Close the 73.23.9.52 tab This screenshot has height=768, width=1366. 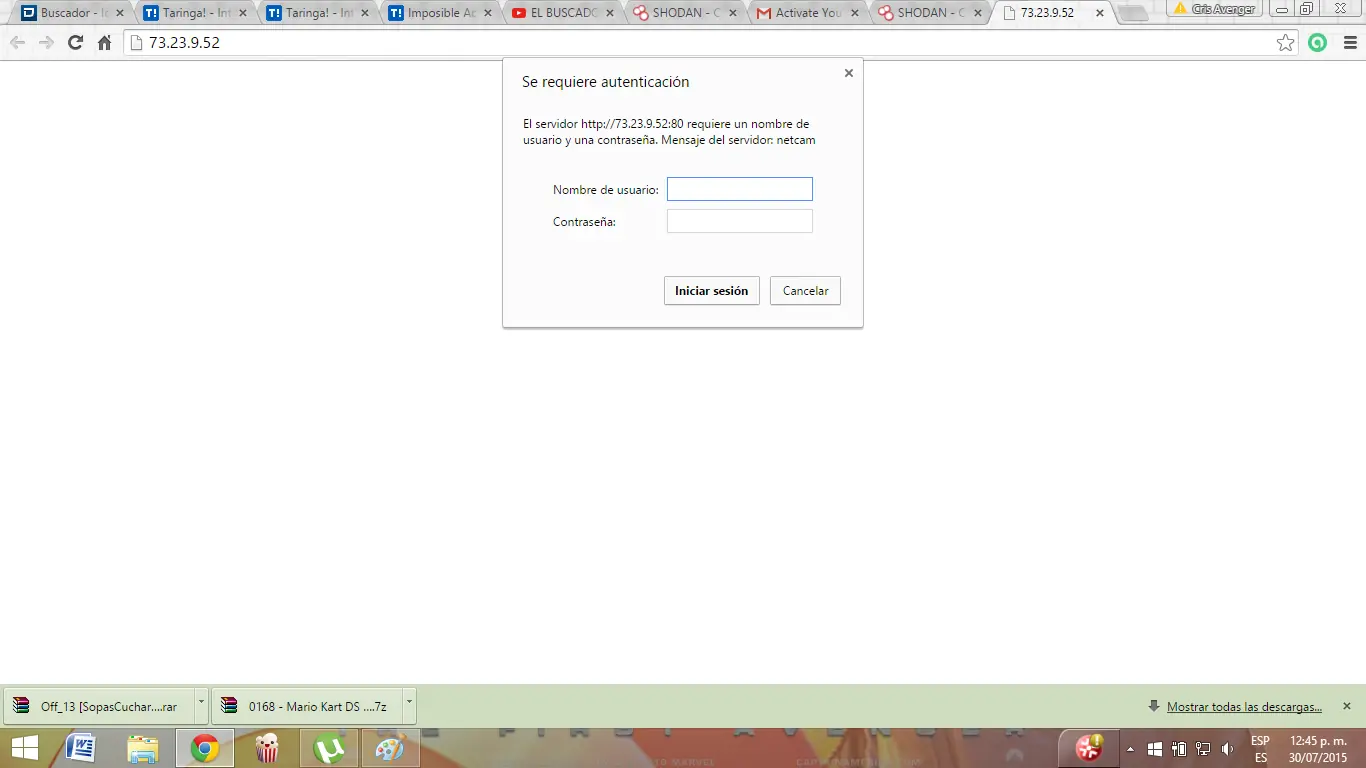pos(1100,13)
